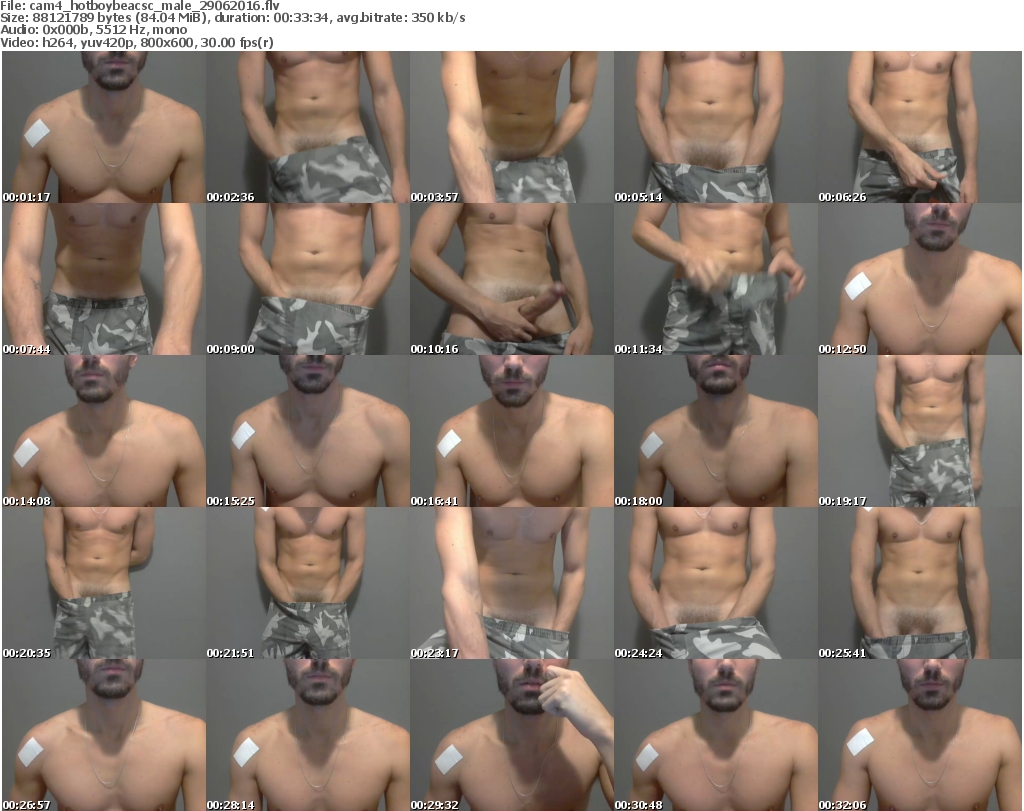Click the 'Audio: 0x000b, 5512 Hz, mono' line
This screenshot has height=811, width=1024.
click(94, 30)
